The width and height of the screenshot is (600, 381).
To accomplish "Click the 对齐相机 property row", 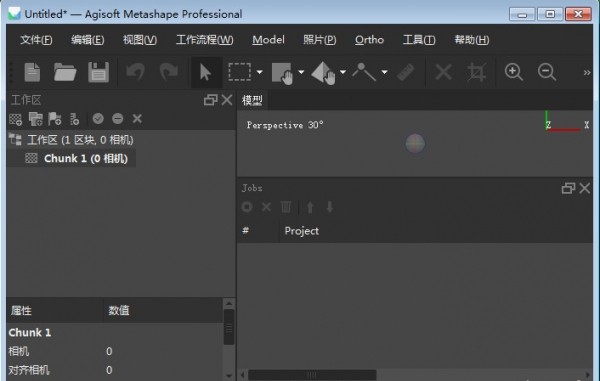I will coord(114,370).
